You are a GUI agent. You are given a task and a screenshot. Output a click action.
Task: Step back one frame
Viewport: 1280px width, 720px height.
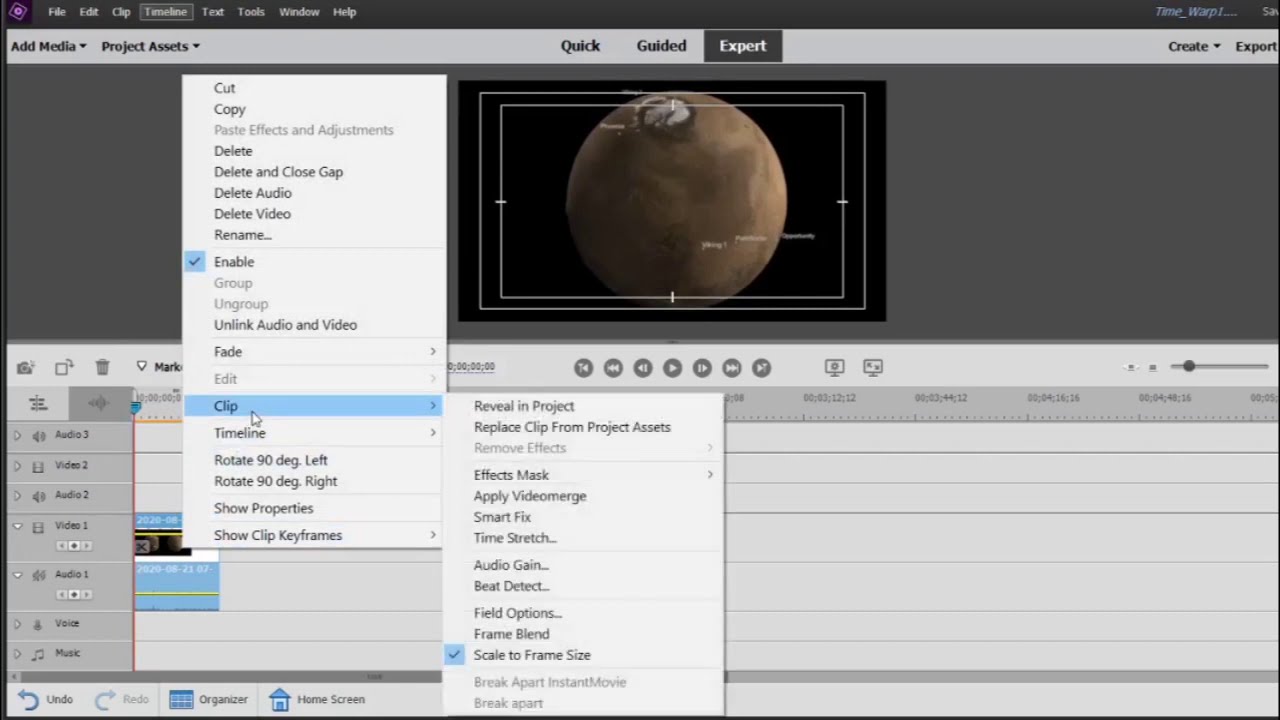pyautogui.click(x=643, y=368)
